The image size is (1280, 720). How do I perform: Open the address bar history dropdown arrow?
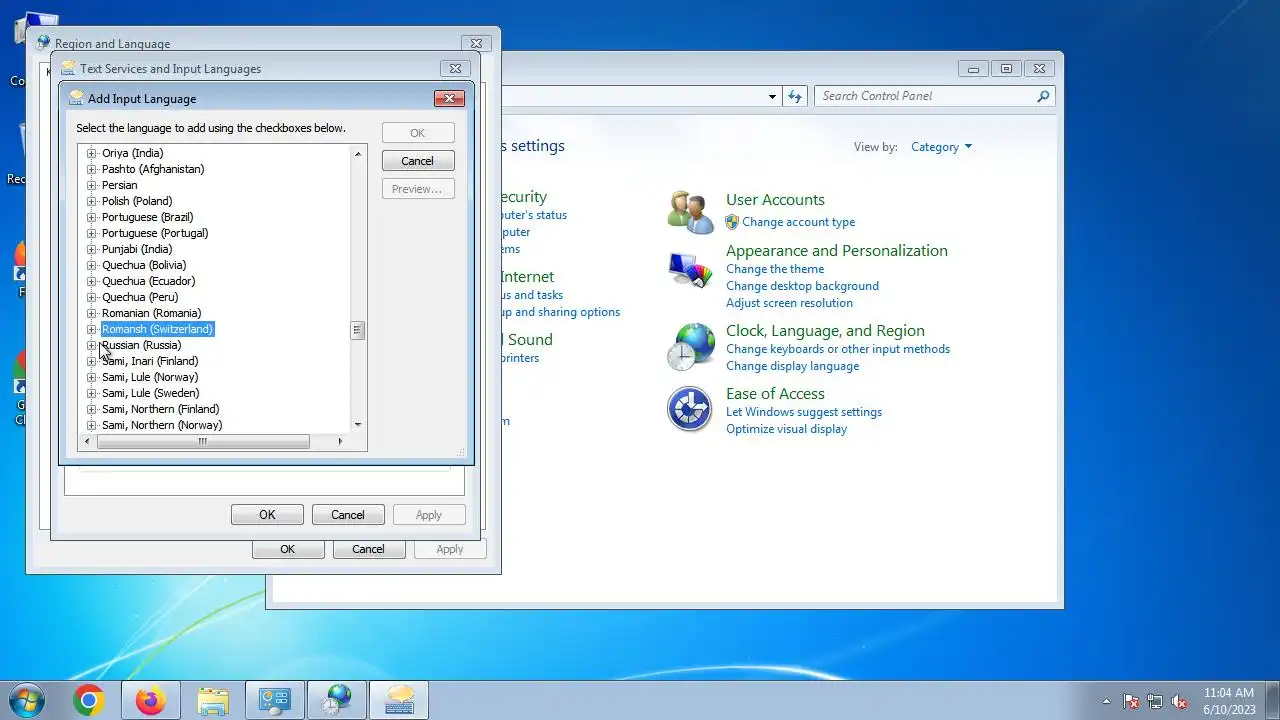pyautogui.click(x=772, y=97)
